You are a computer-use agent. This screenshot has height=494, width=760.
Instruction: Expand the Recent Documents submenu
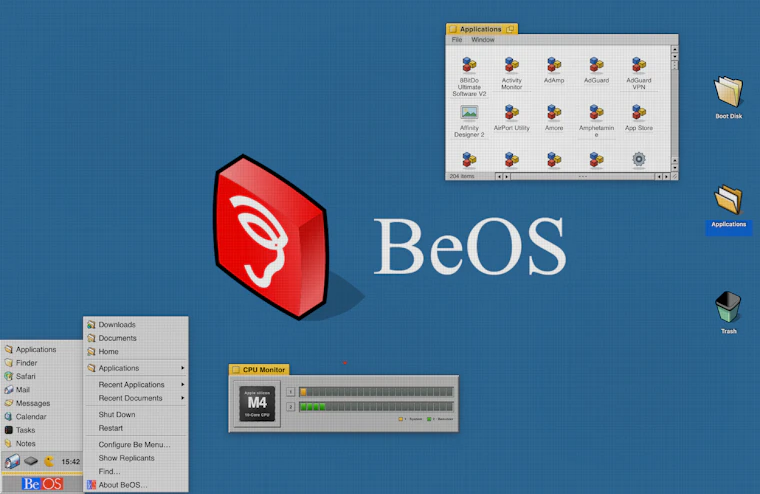point(136,398)
